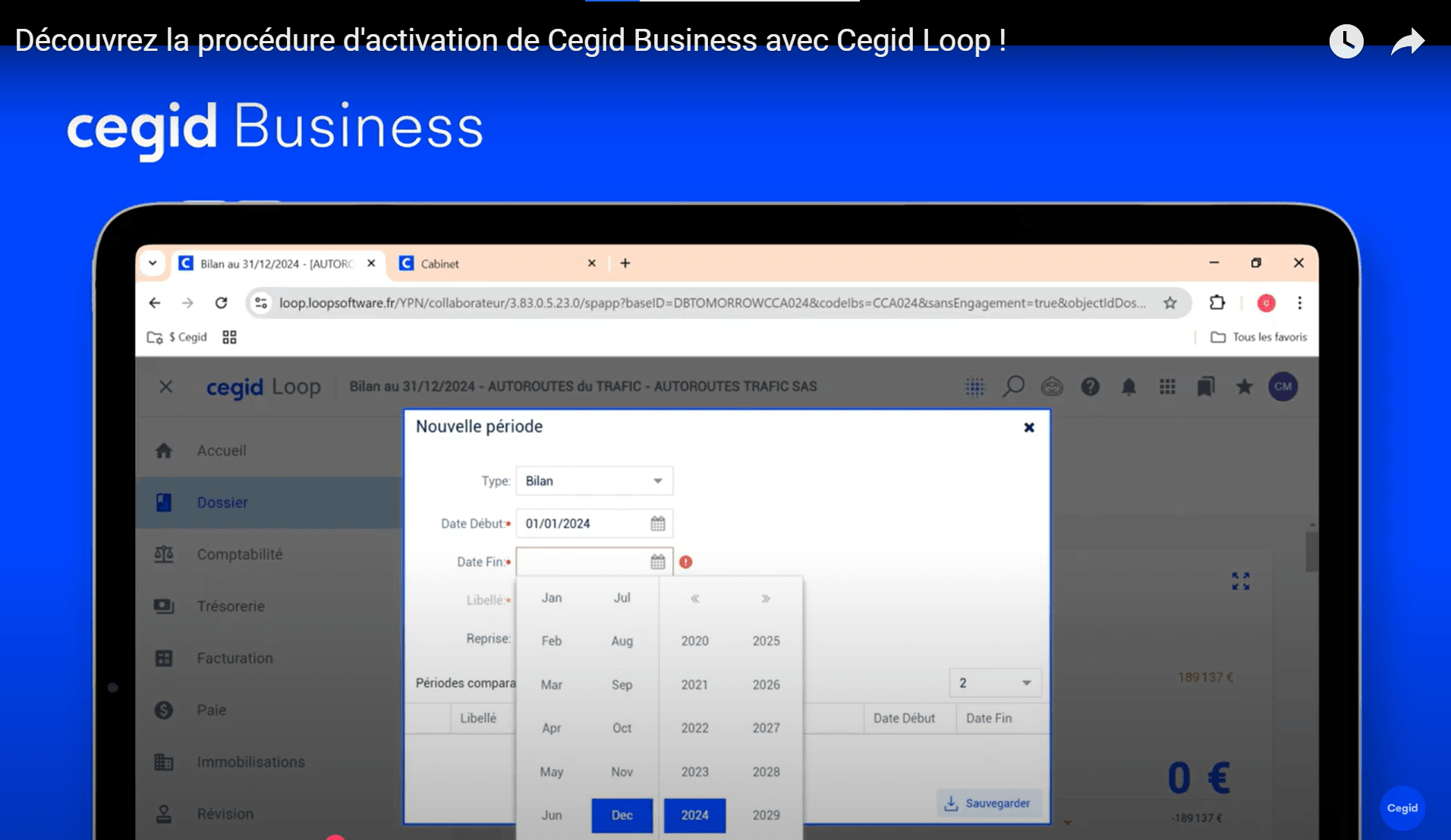This screenshot has height=840, width=1451.
Task: Click the favorites star icon in Loop header
Action: click(x=1245, y=387)
